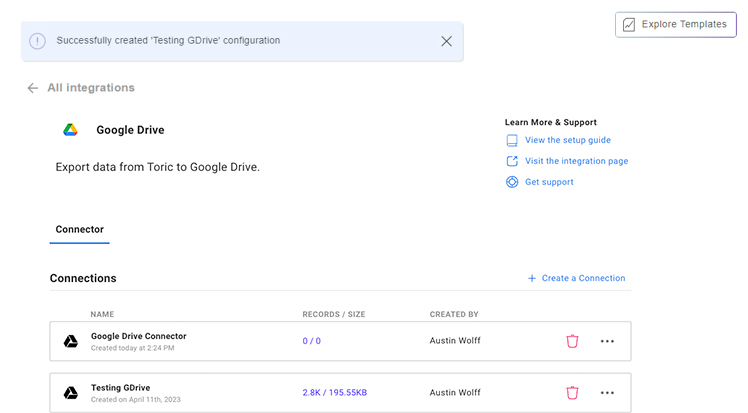The height and width of the screenshot is (413, 748).
Task: Go back to All integrations
Action: pyautogui.click(x=91, y=88)
